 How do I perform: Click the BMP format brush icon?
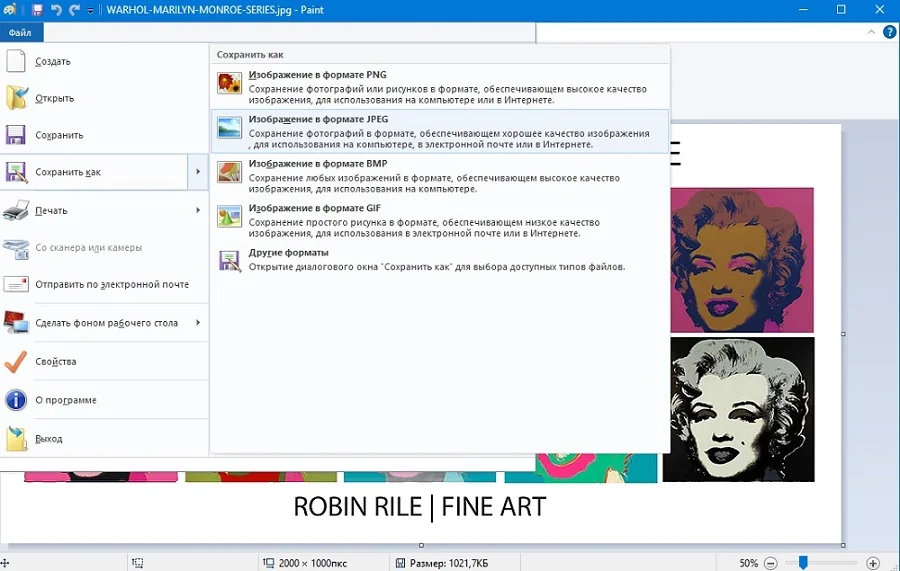coord(229,172)
